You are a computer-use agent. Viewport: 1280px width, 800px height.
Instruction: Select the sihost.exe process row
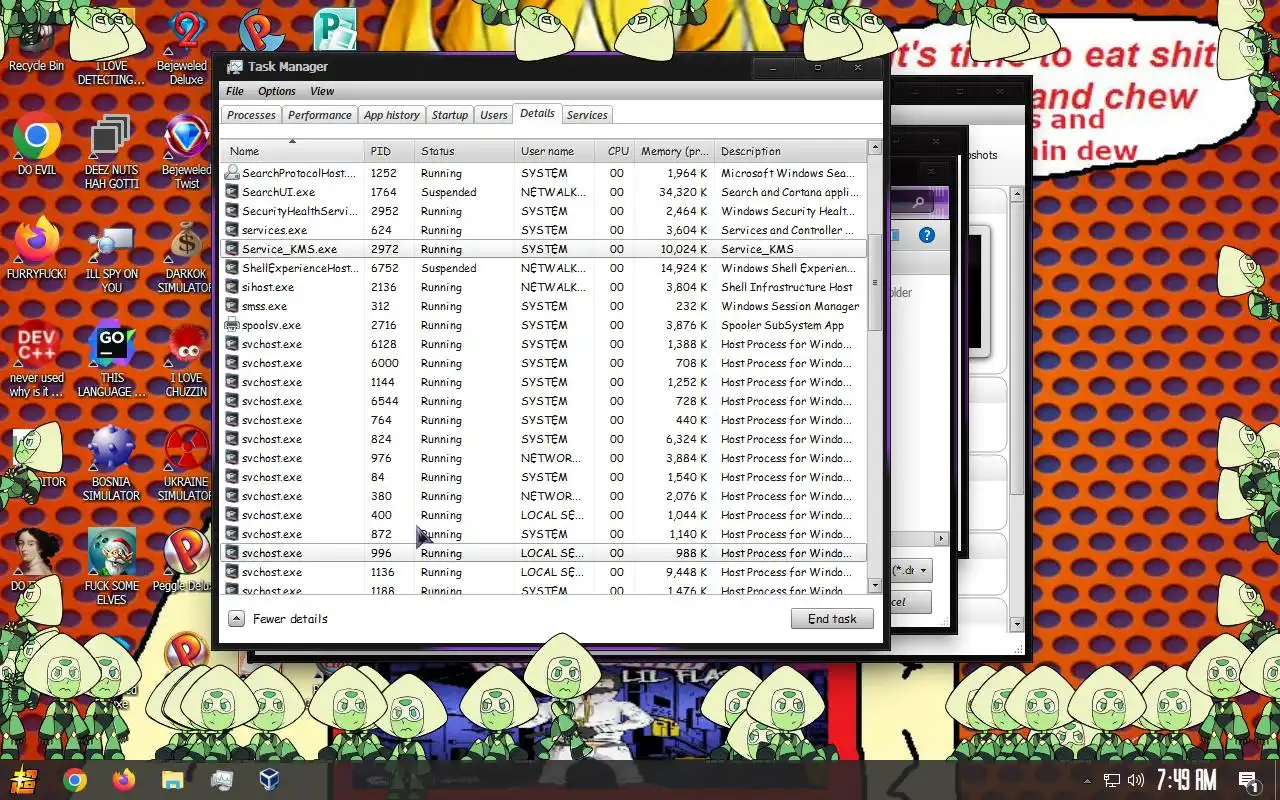point(544,287)
